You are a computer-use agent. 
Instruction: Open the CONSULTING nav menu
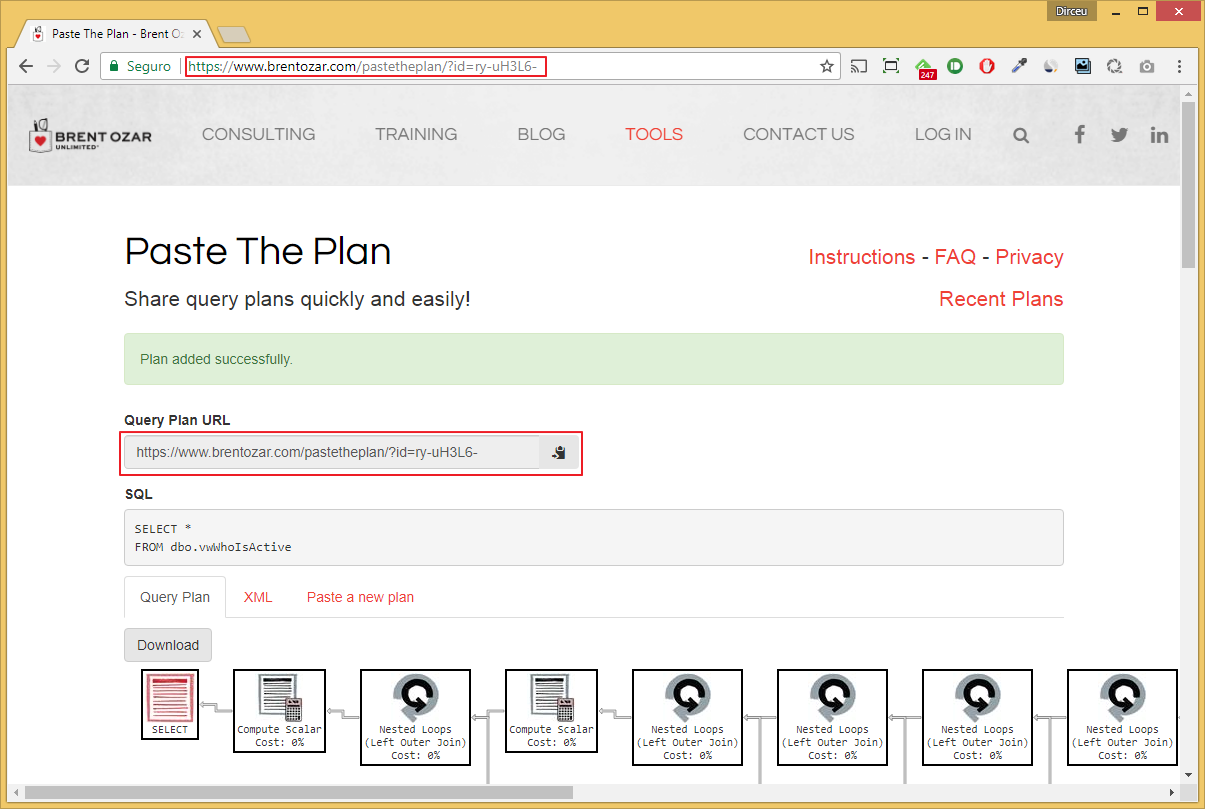258,134
